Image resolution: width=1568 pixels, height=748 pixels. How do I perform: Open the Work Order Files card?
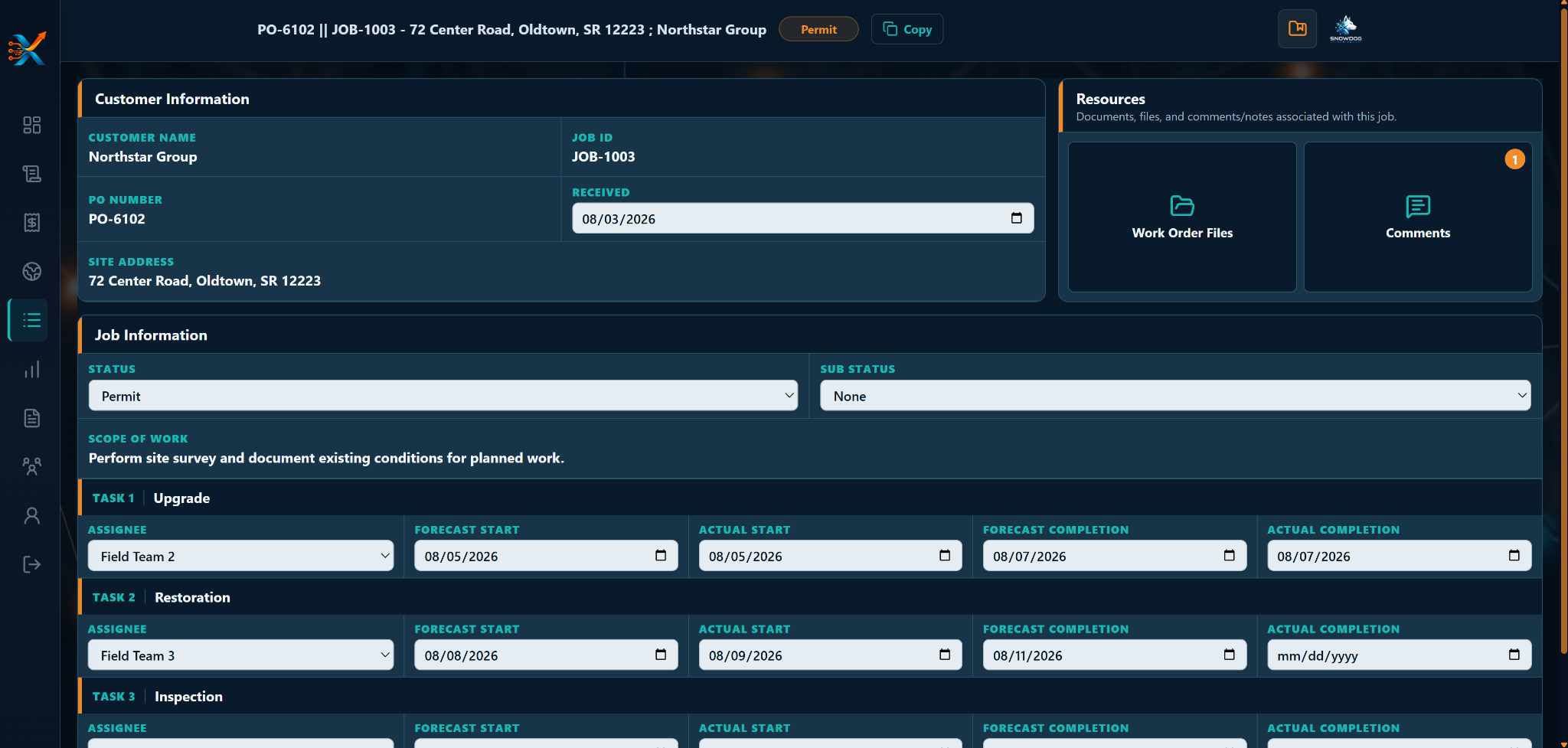click(x=1182, y=217)
